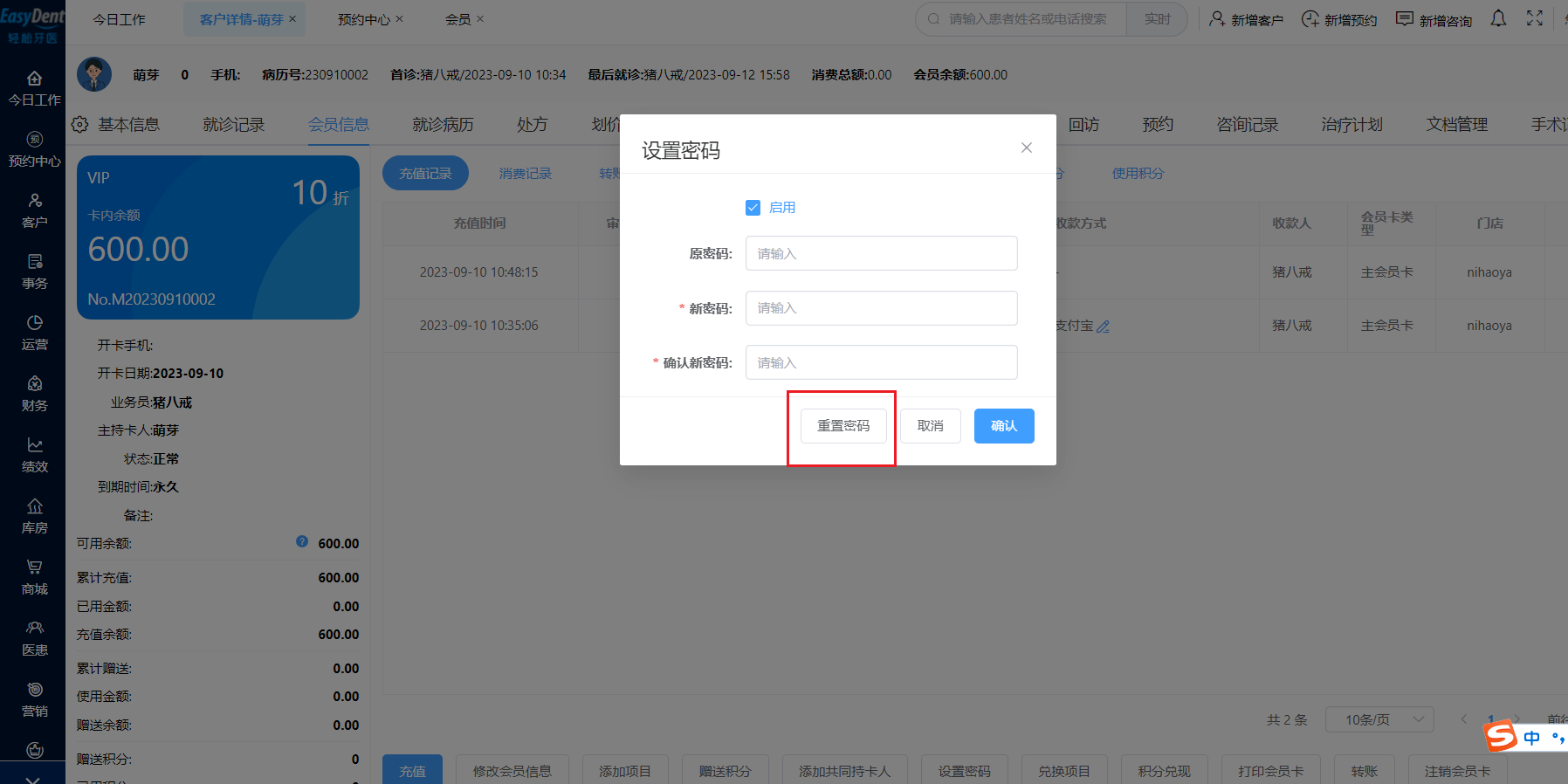Open 今日工作 in the left sidebar
Screen dimensions: 1568x784
click(x=34, y=89)
